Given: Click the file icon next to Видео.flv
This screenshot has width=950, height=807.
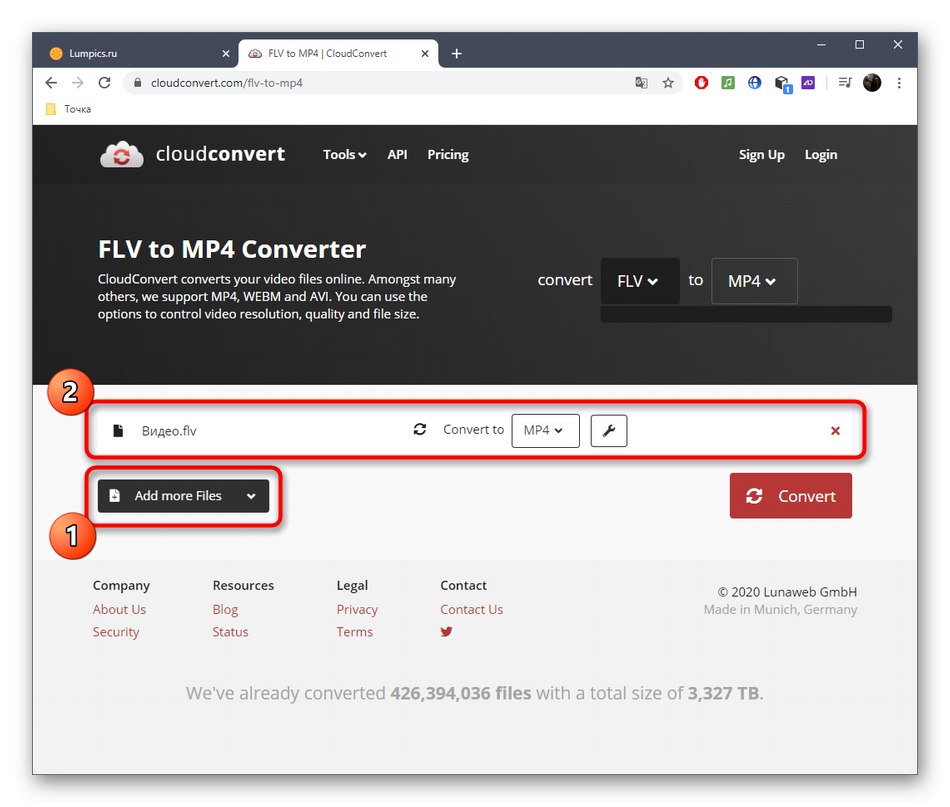Looking at the screenshot, I should pyautogui.click(x=118, y=431).
